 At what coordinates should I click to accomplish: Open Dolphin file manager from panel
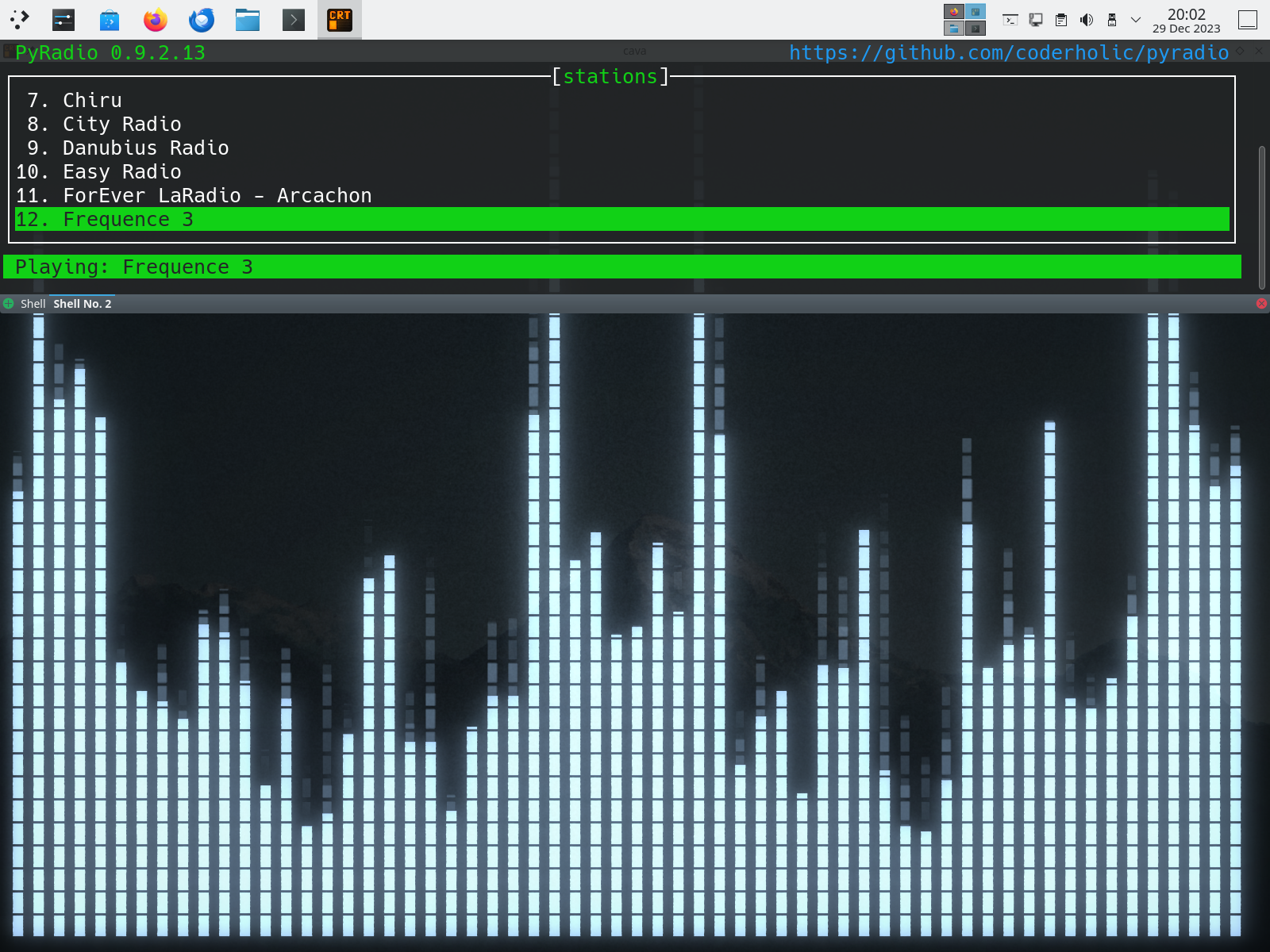(248, 19)
